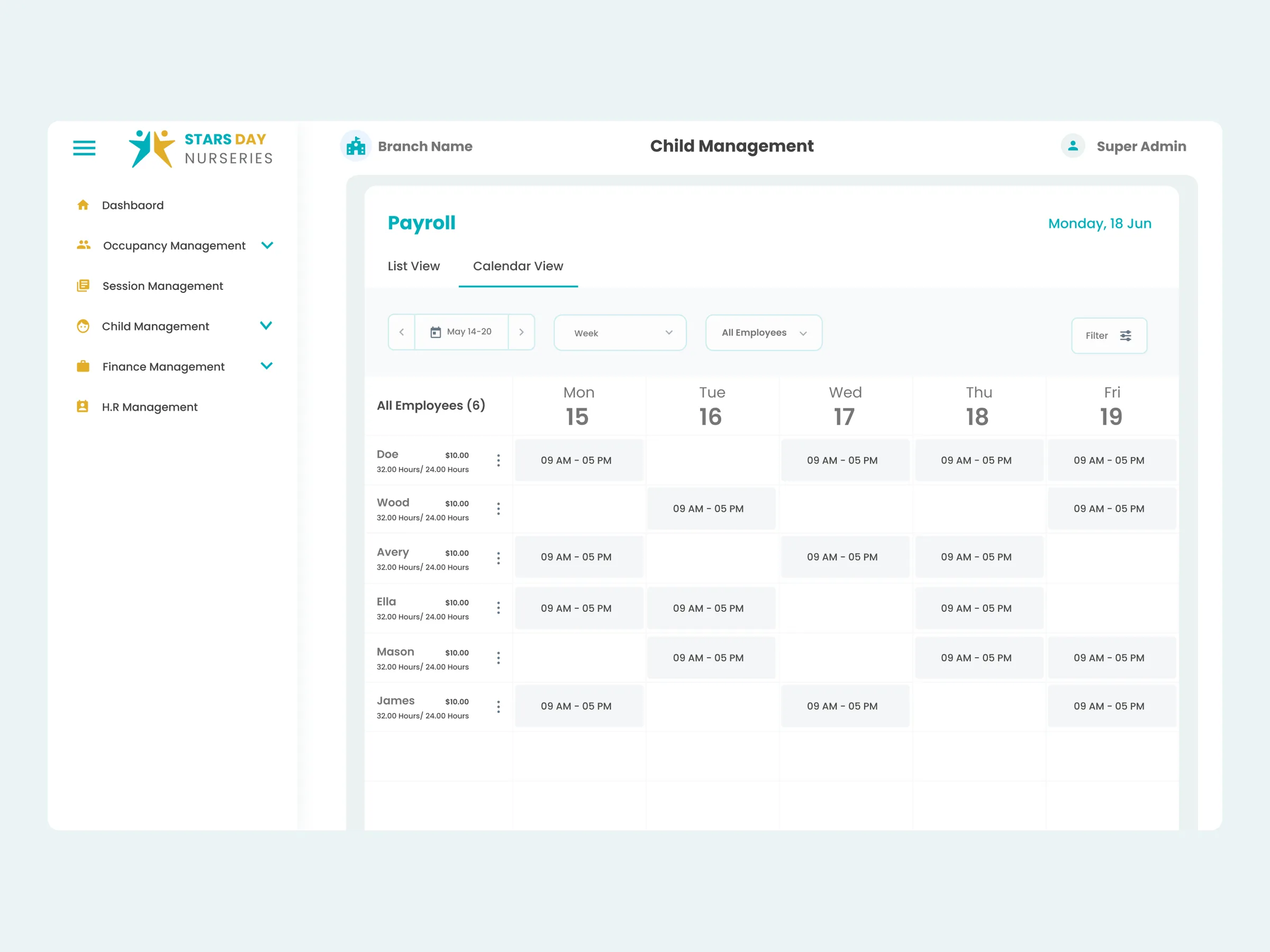Open H.R Management menu item
This screenshot has height=952, width=1270.
pyautogui.click(x=149, y=407)
